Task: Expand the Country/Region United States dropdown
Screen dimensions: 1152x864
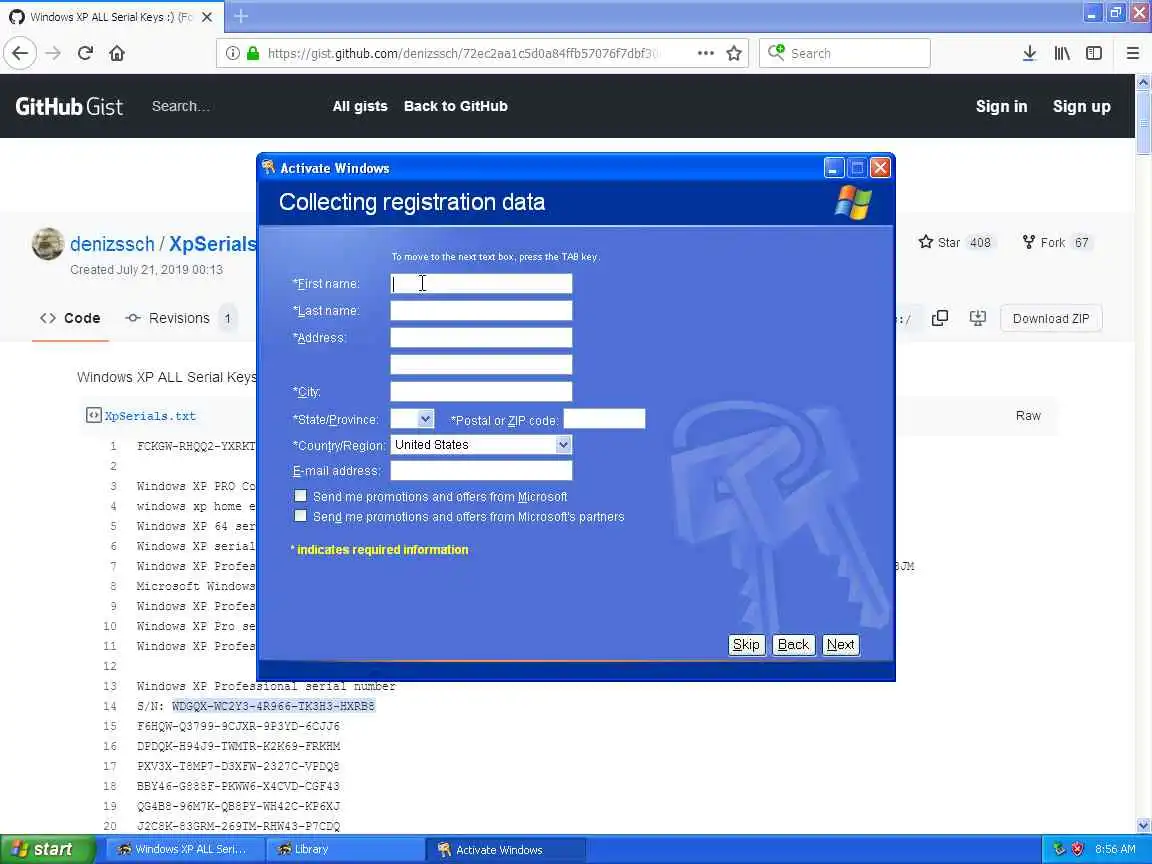Action: pyautogui.click(x=563, y=444)
